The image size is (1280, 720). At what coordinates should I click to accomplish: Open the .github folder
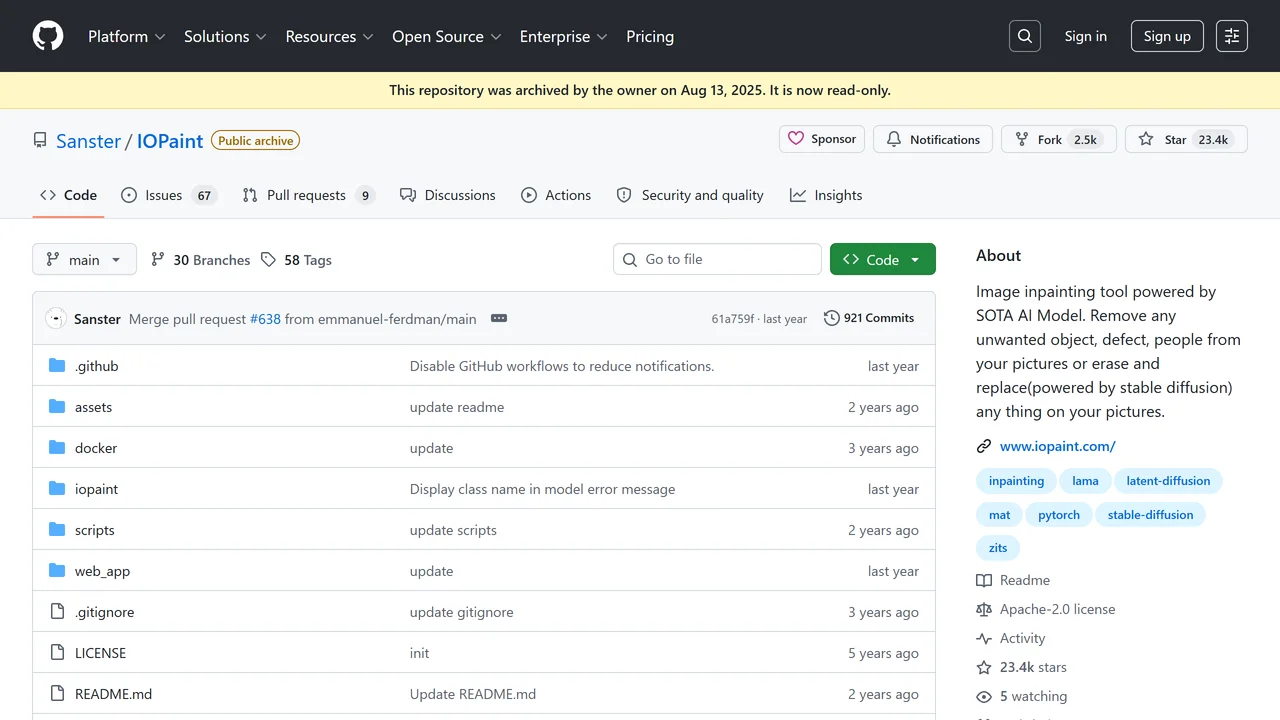[97, 366]
